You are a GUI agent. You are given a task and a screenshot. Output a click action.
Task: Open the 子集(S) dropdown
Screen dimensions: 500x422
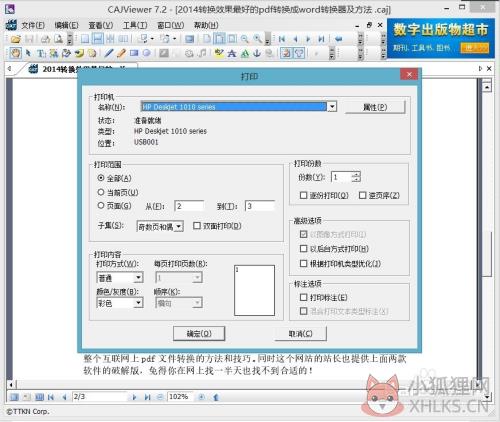tap(179, 227)
